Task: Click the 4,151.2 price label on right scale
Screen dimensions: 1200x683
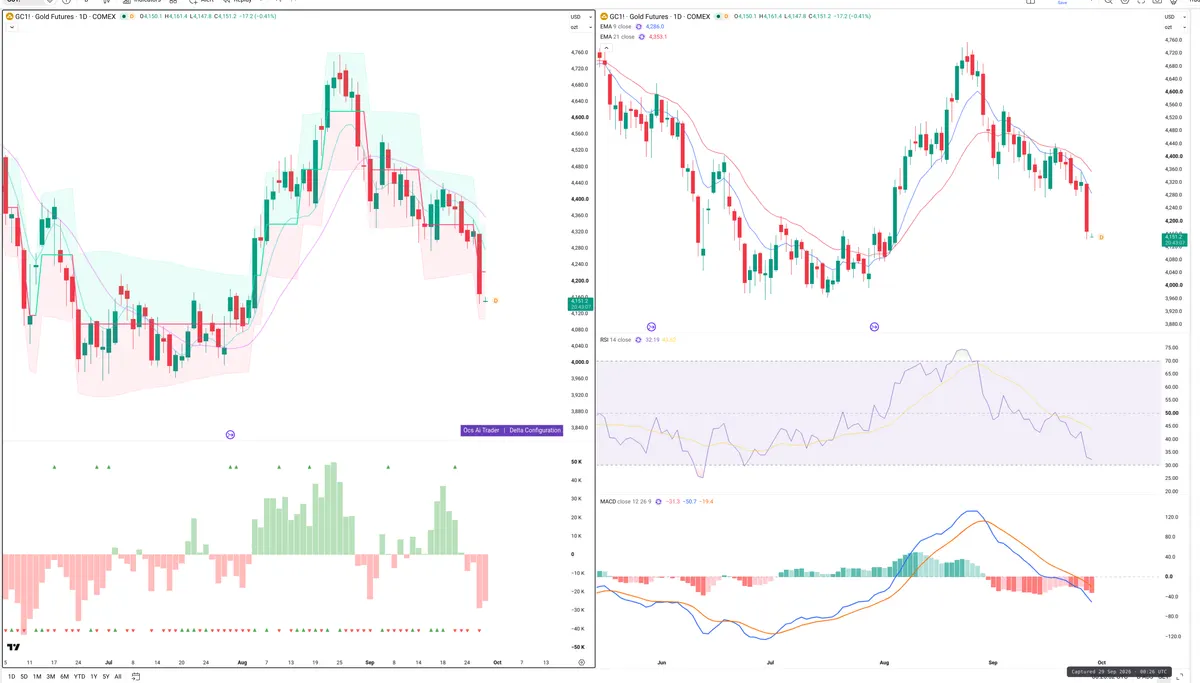Action: (x=1174, y=239)
